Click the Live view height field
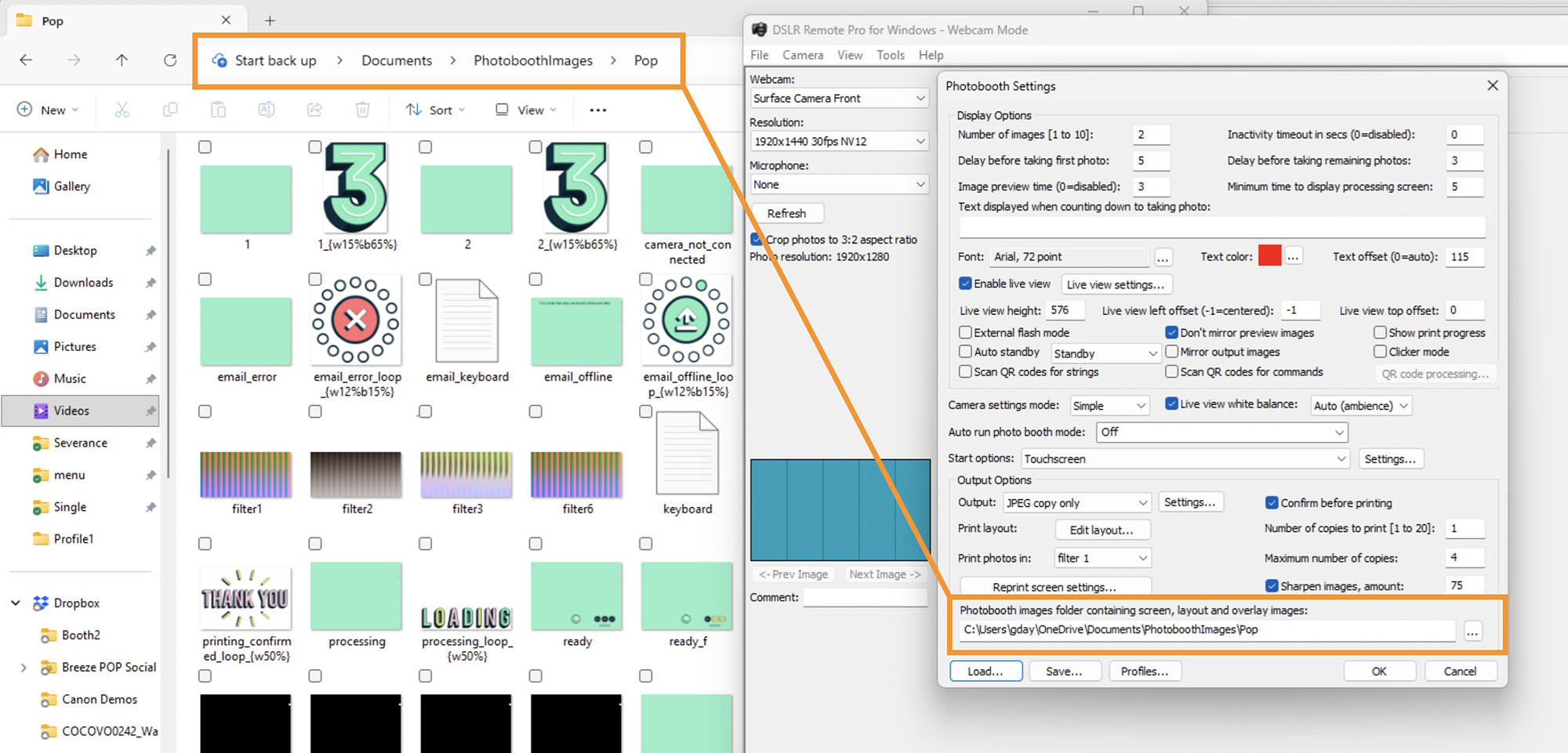Viewport: 1568px width, 753px height. [x=1065, y=310]
